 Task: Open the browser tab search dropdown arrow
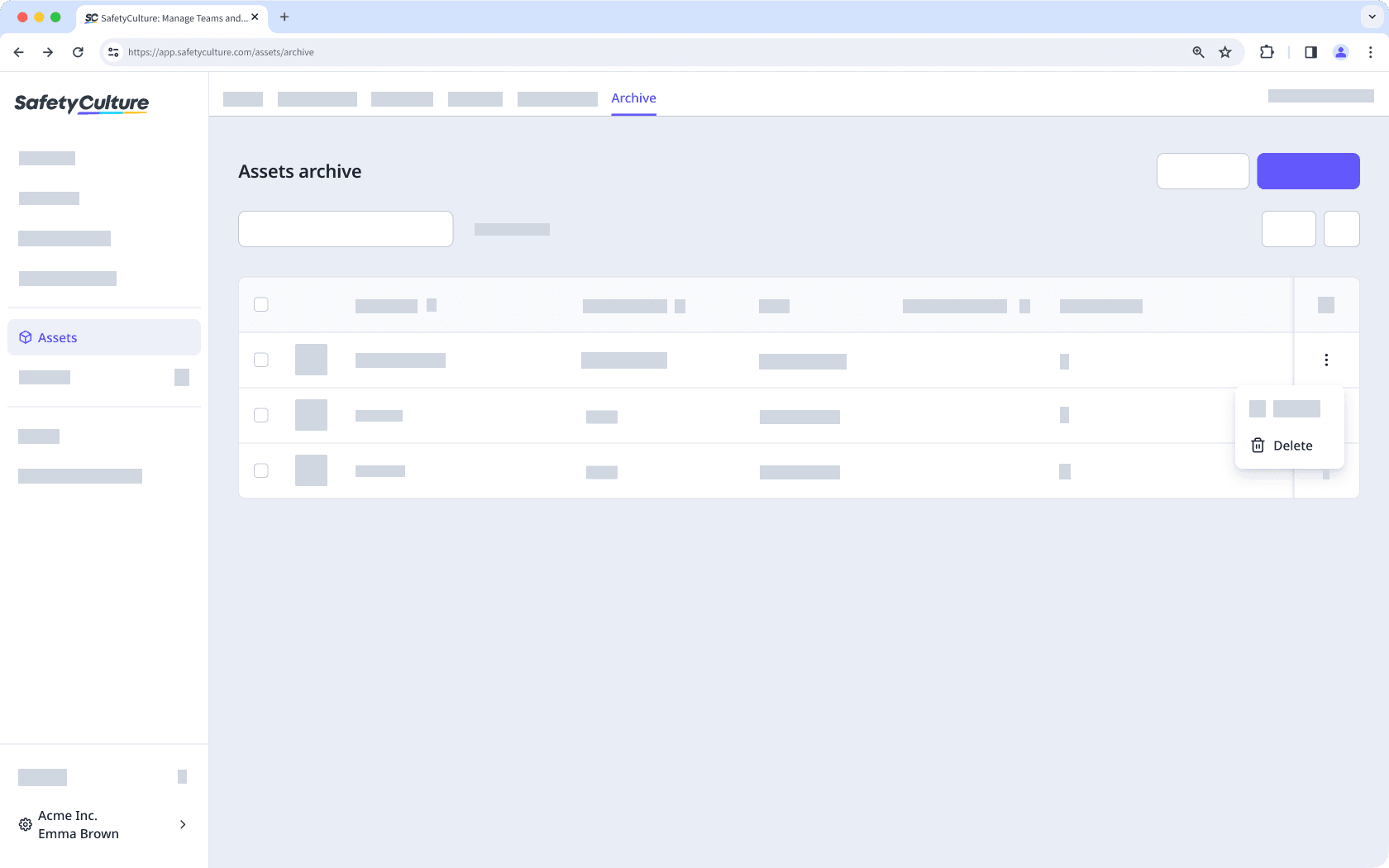click(1370, 17)
